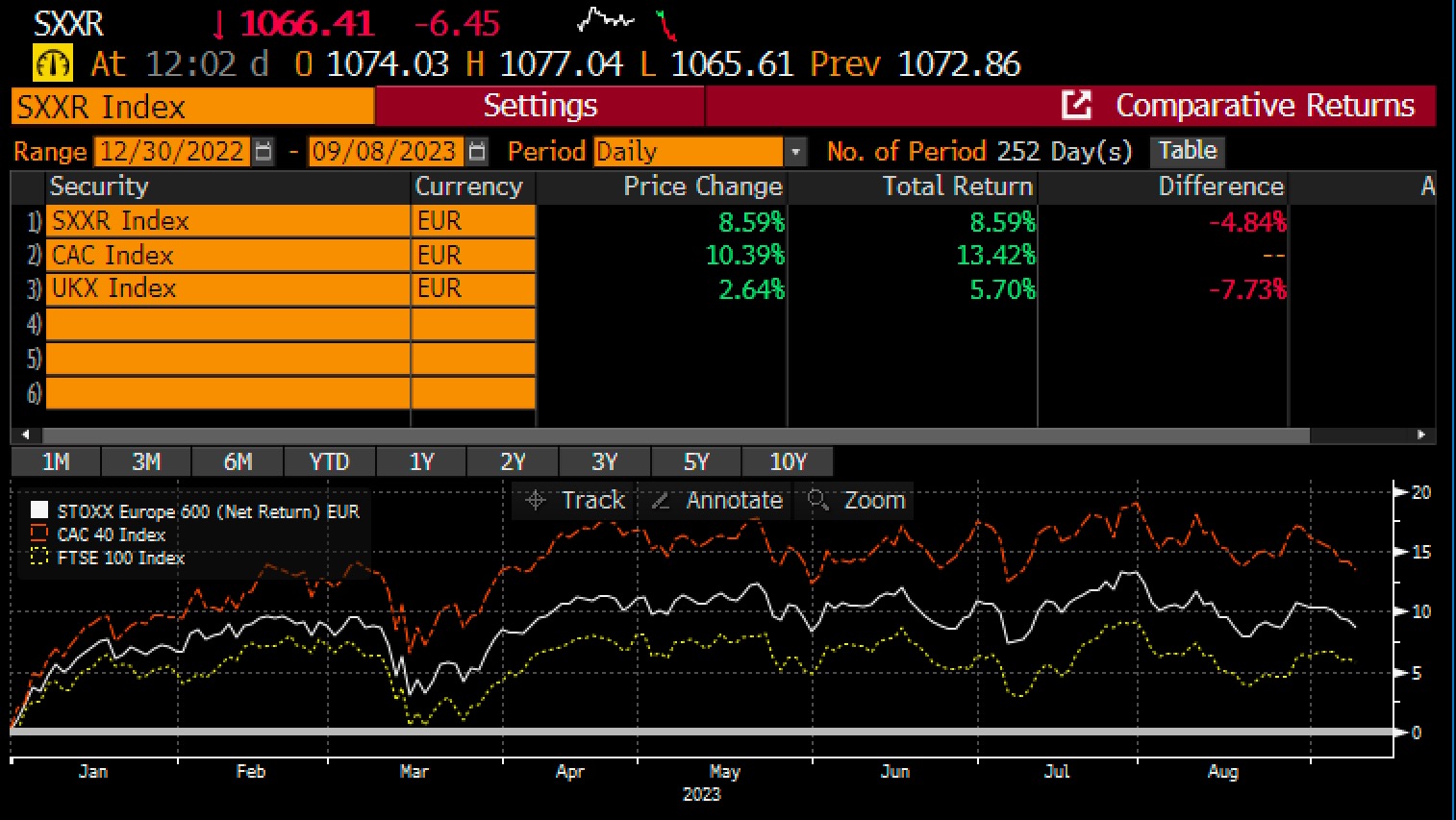This screenshot has height=820, width=1456.
Task: Click the STOXX Europe 600 legend label
Action: pos(208,511)
